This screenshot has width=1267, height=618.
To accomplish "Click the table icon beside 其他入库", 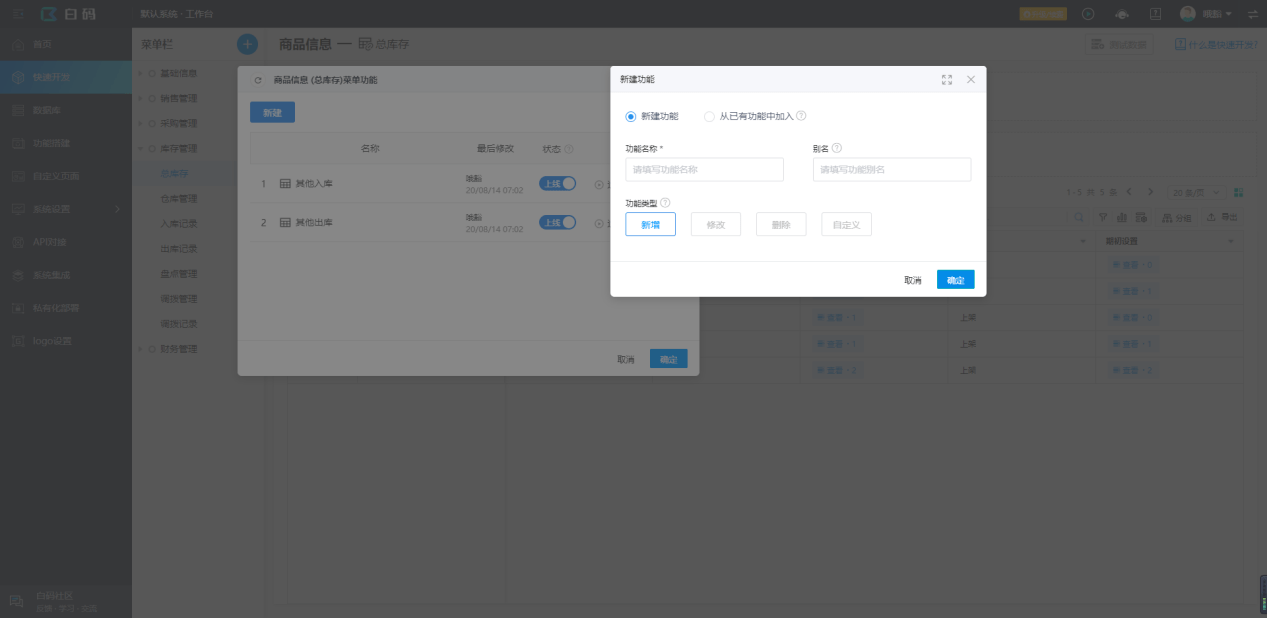I will [x=285, y=184].
